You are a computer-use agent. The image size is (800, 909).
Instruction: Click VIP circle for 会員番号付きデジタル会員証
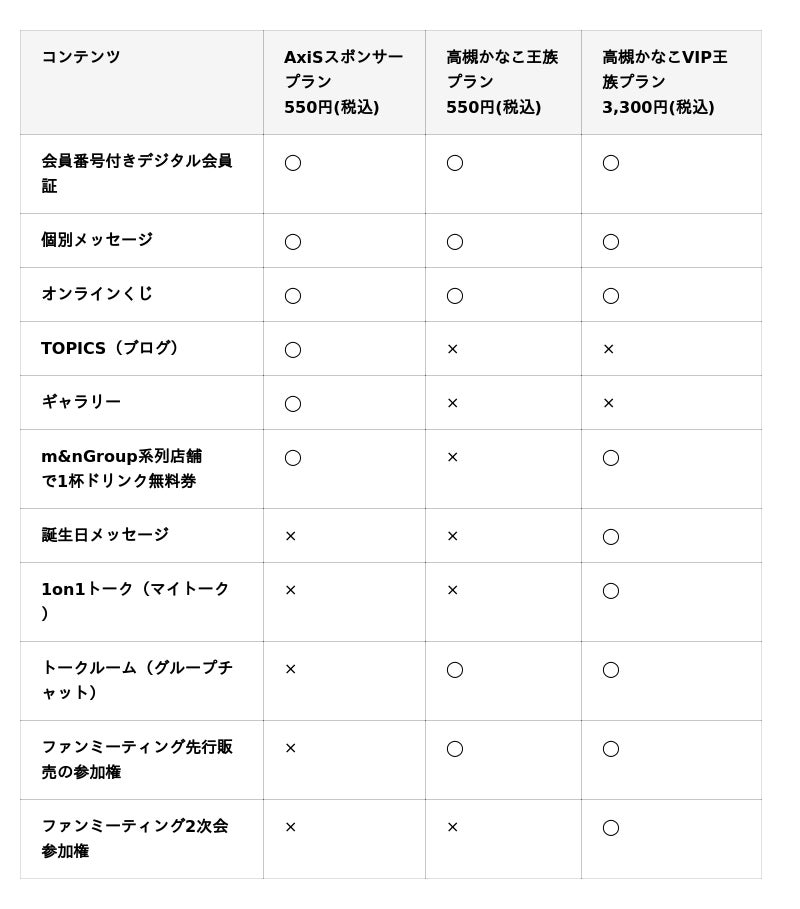(x=611, y=162)
